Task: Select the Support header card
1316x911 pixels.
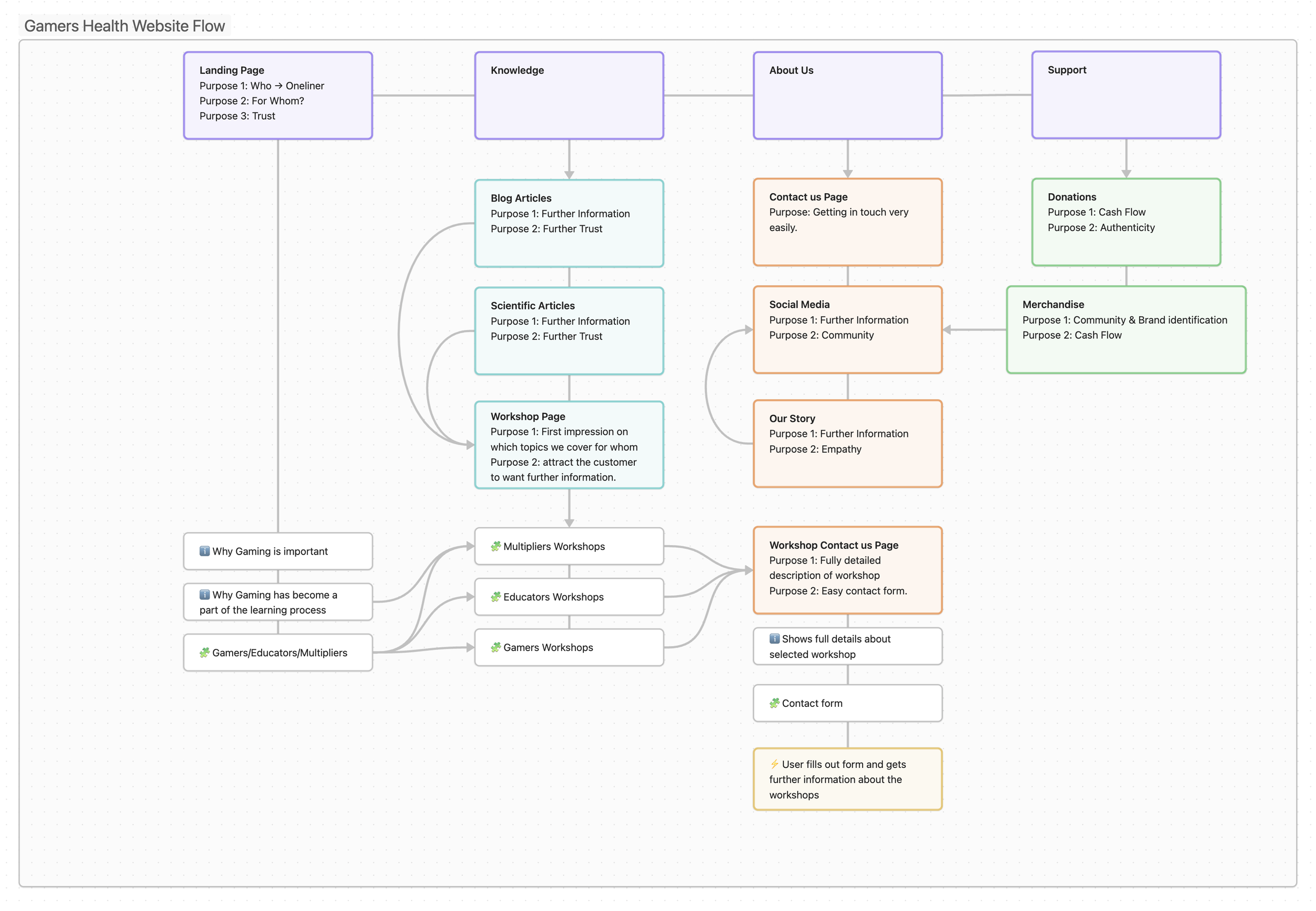Action: pos(1126,95)
